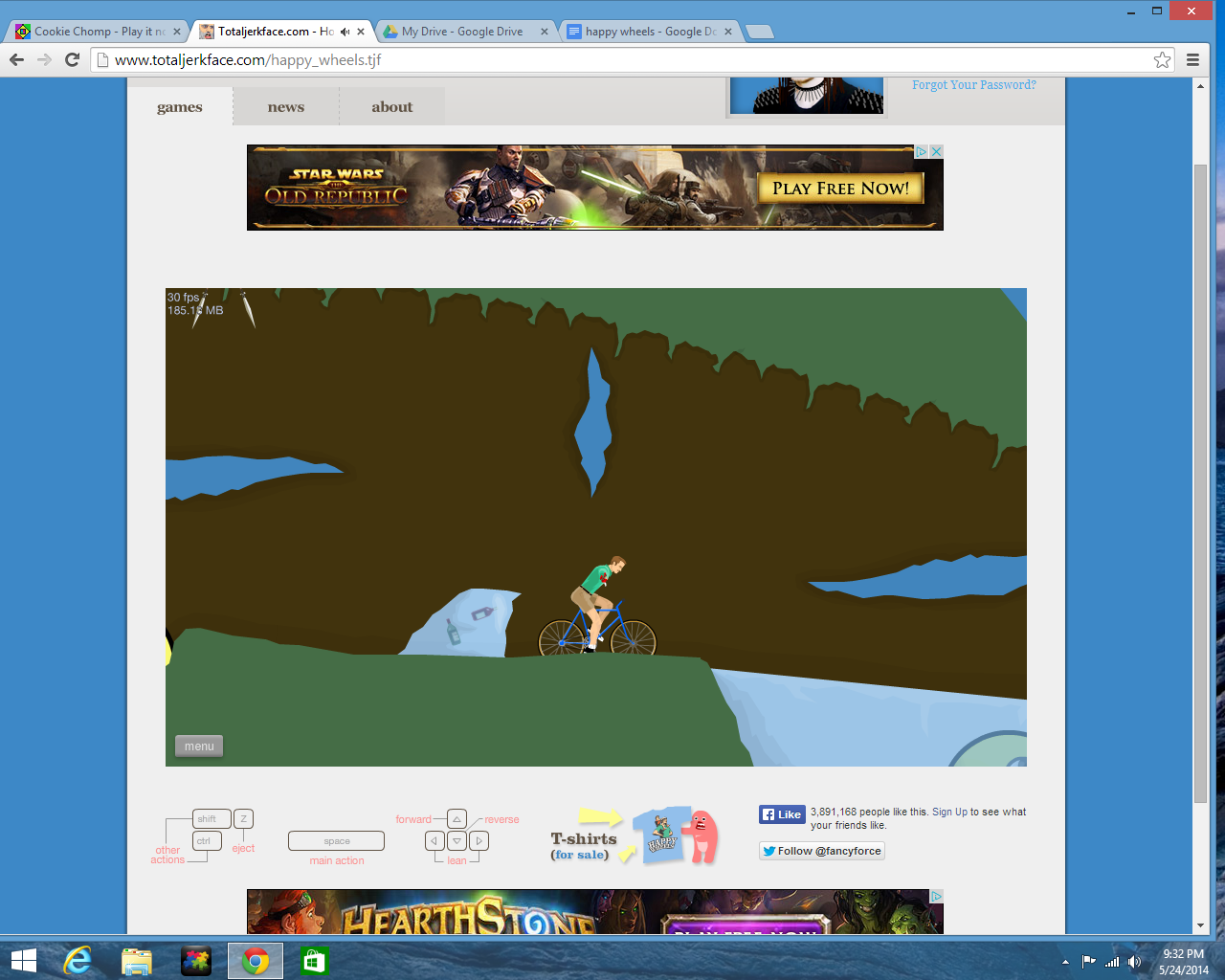Click the page scrollbar up arrow
Viewport: 1225px width, 980px height.
click(1200, 86)
